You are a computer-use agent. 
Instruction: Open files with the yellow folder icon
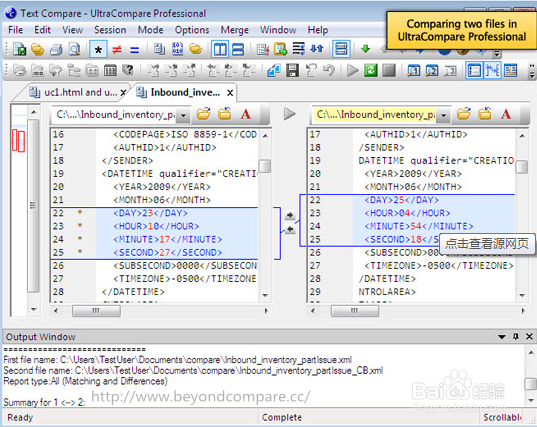tap(38, 49)
